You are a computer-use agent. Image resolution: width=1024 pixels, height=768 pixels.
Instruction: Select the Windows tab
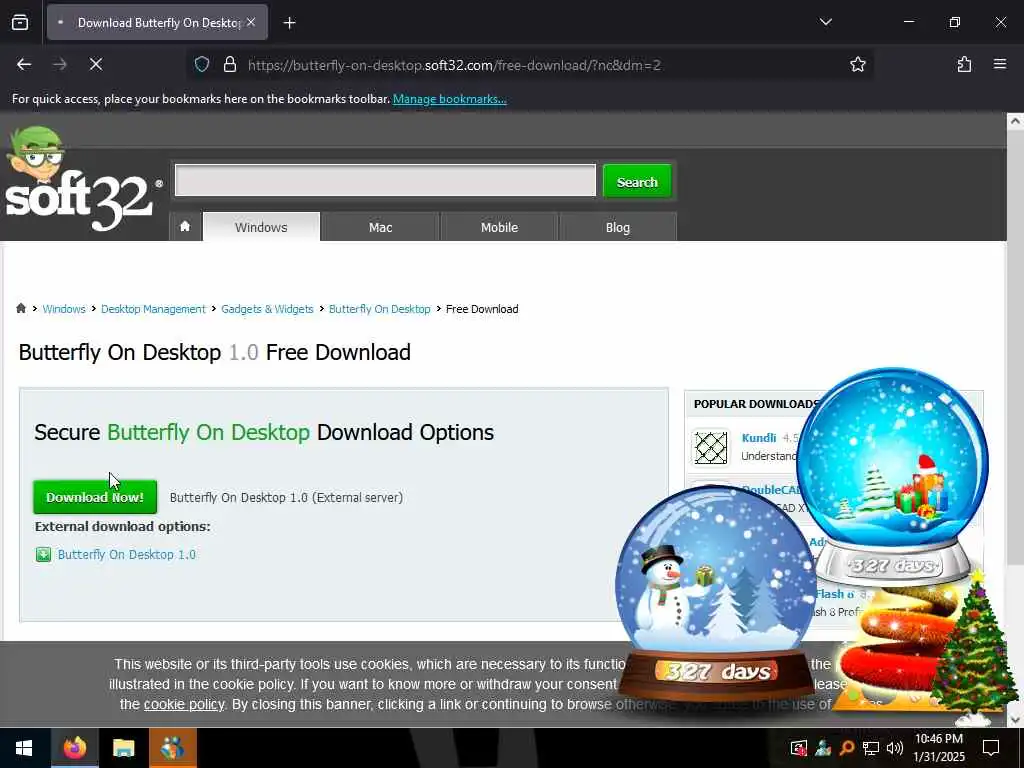click(x=261, y=227)
